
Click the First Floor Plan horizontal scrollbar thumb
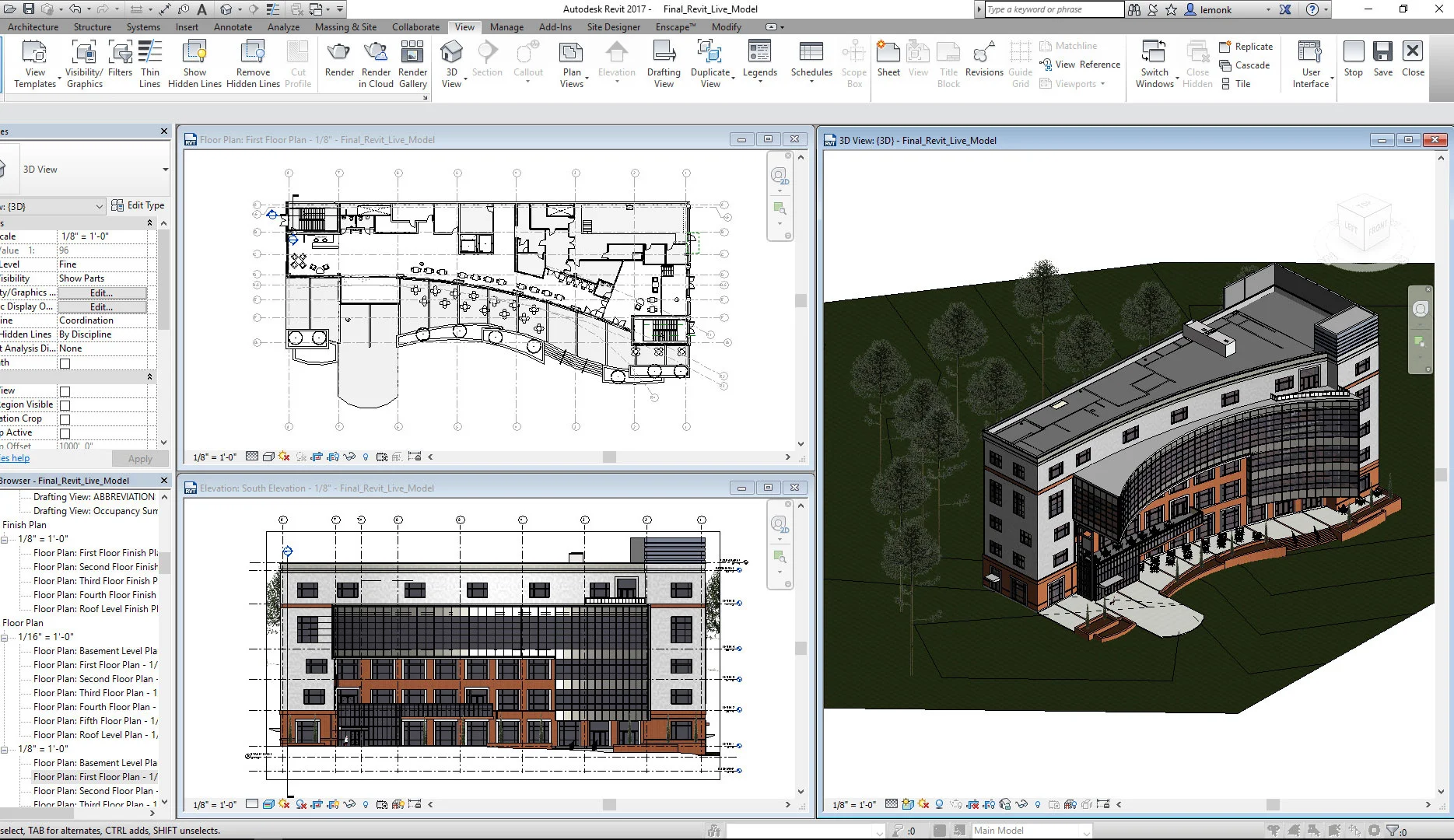point(609,457)
